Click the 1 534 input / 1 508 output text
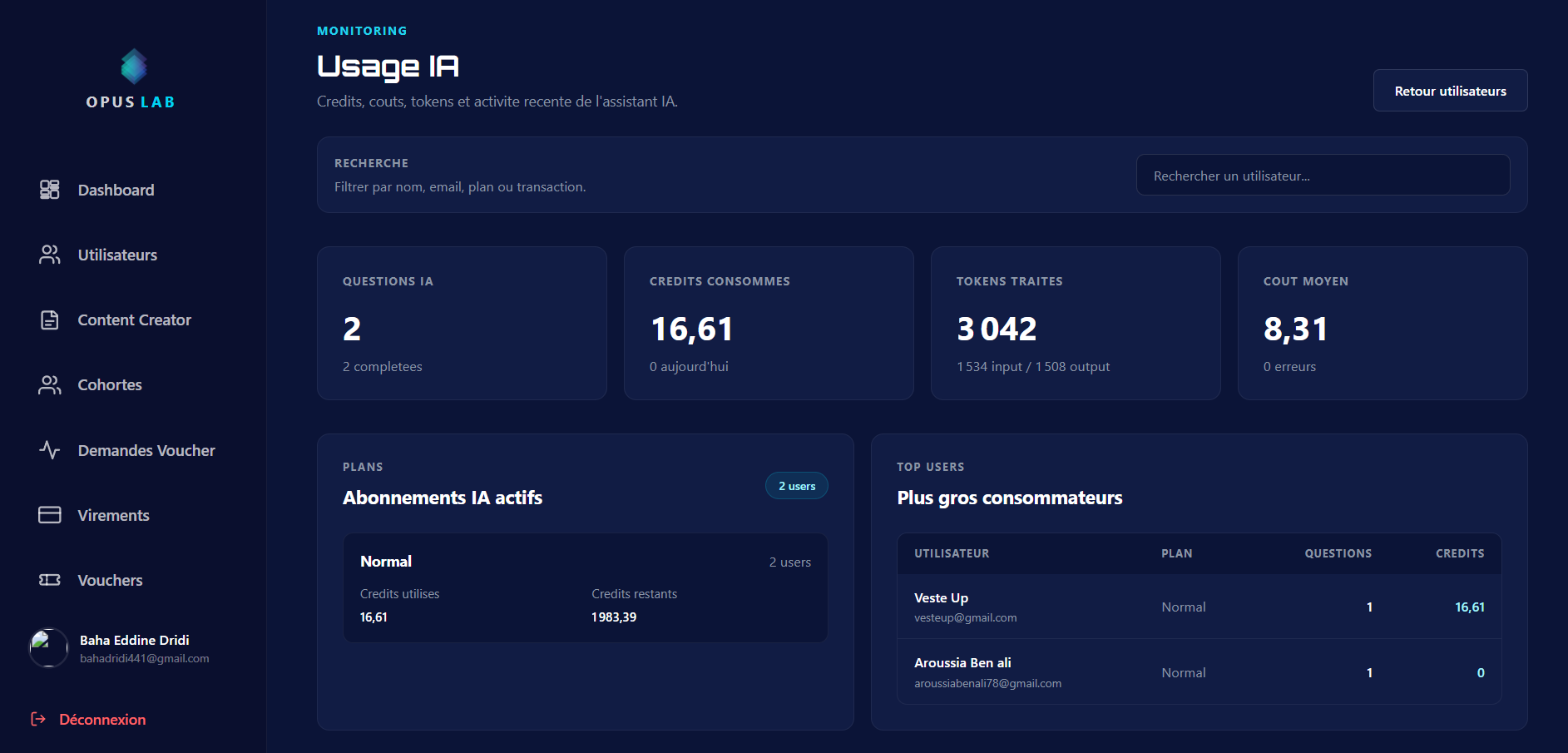This screenshot has height=753, width=1568. tap(1033, 367)
